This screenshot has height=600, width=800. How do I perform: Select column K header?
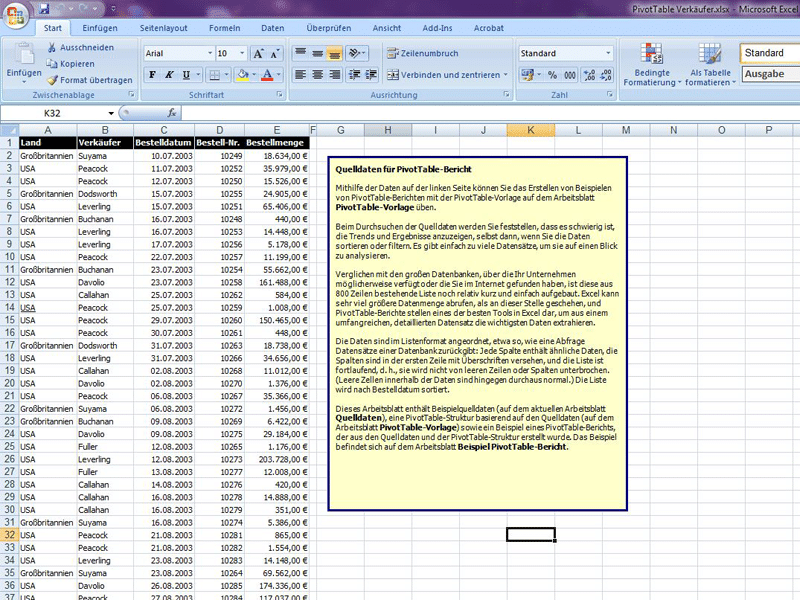(x=531, y=130)
